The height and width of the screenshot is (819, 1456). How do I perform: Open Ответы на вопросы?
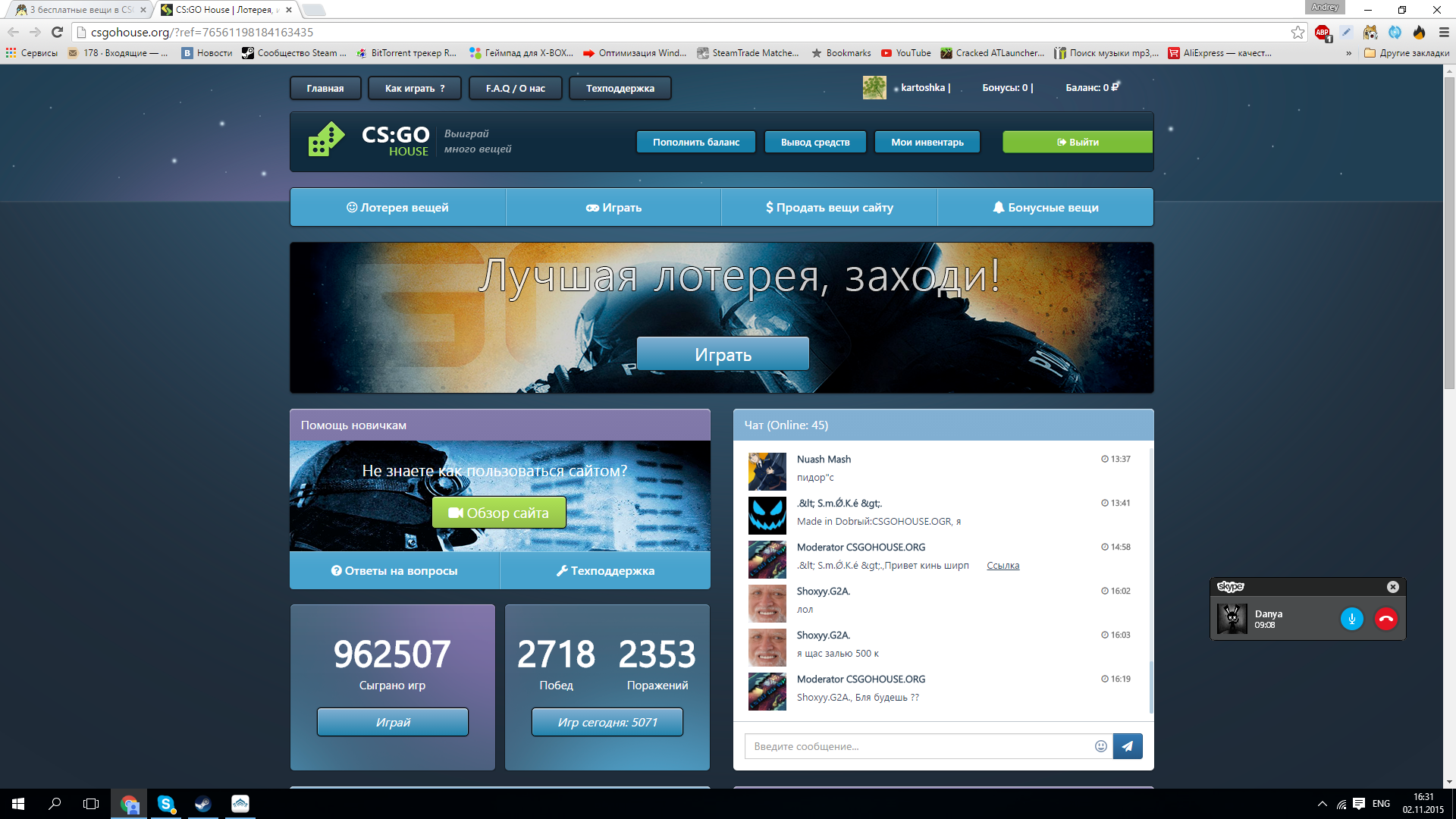394,570
